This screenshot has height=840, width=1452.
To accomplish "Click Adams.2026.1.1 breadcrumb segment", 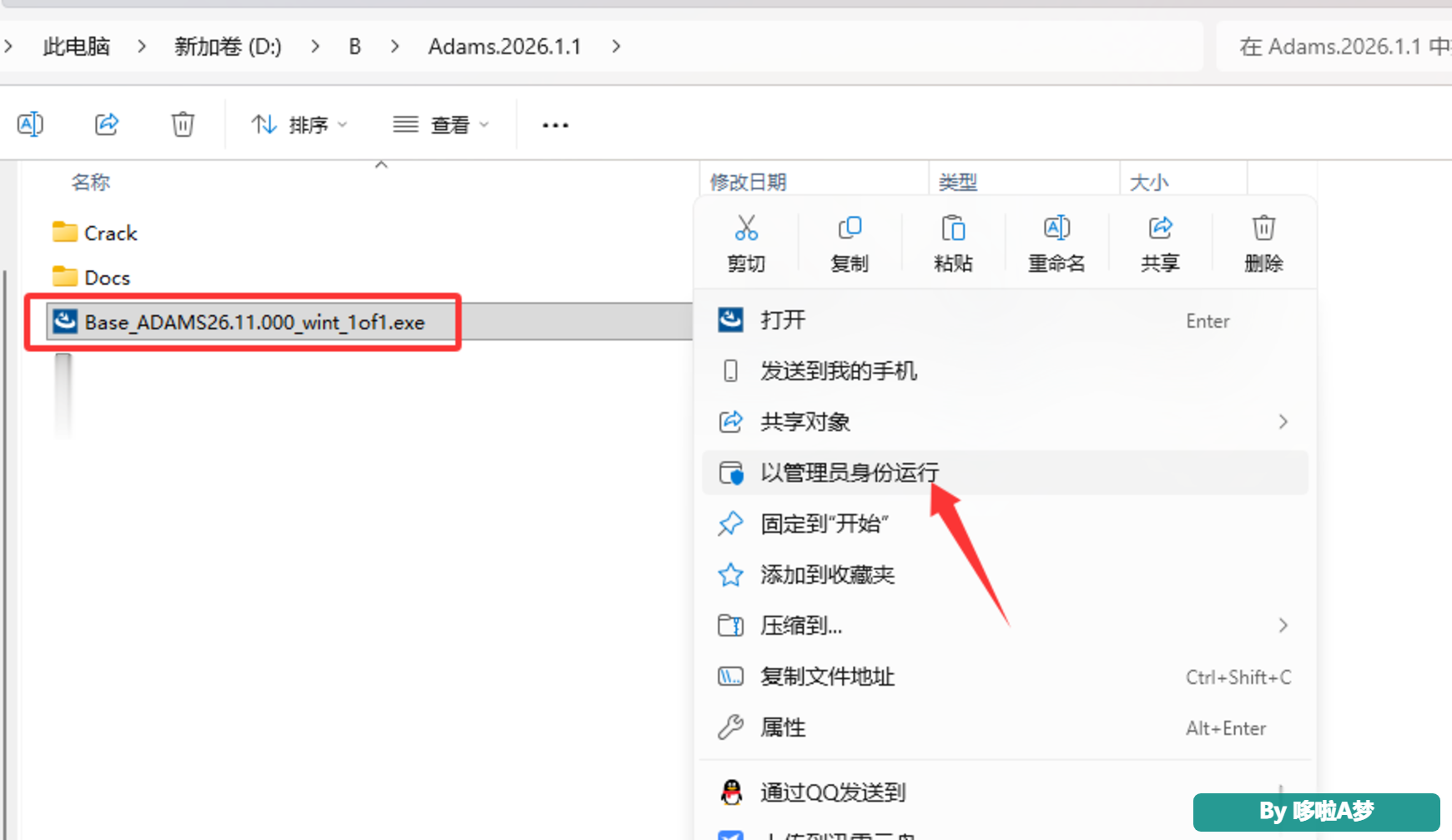I will point(505,47).
